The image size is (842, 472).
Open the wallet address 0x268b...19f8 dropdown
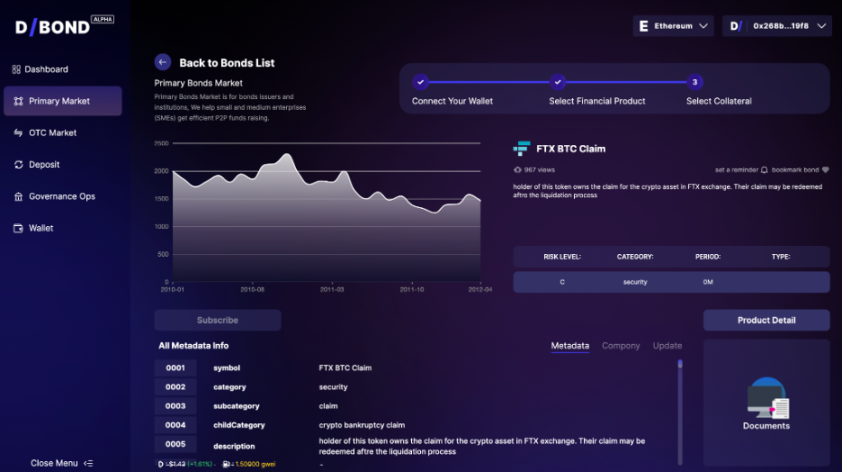[776, 26]
